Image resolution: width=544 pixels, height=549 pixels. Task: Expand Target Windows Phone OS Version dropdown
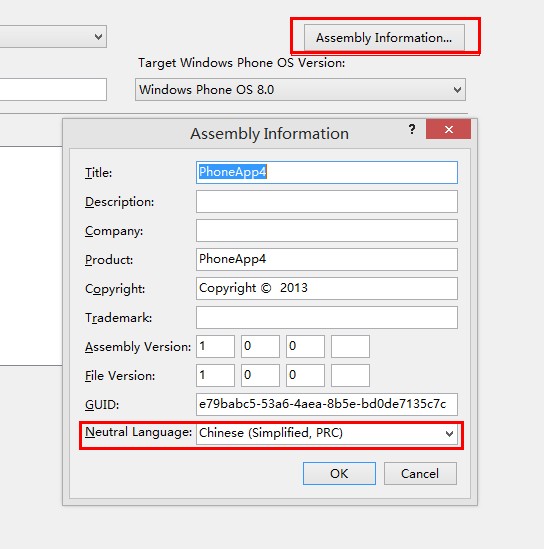click(300, 90)
